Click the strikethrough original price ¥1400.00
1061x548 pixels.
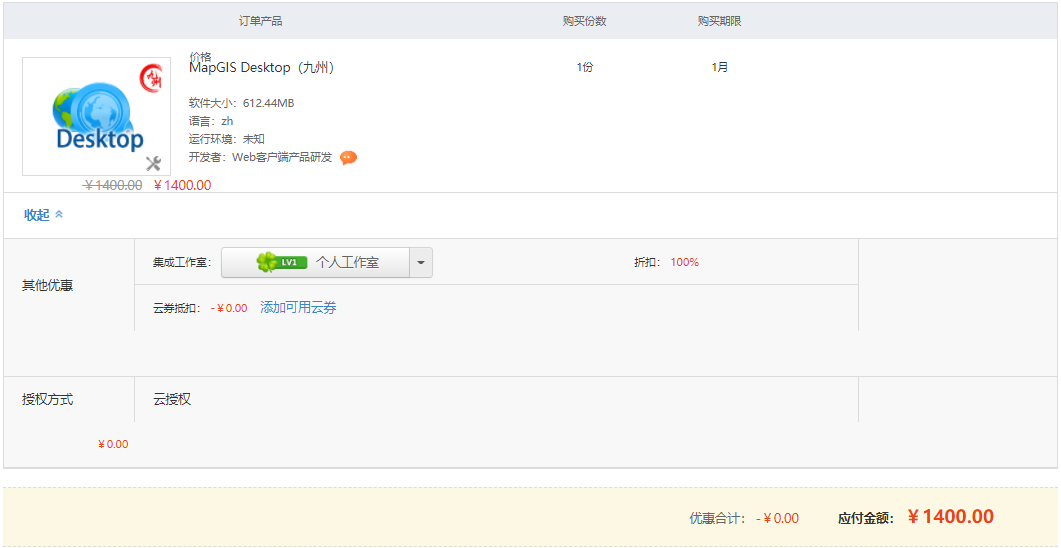[x=113, y=185]
